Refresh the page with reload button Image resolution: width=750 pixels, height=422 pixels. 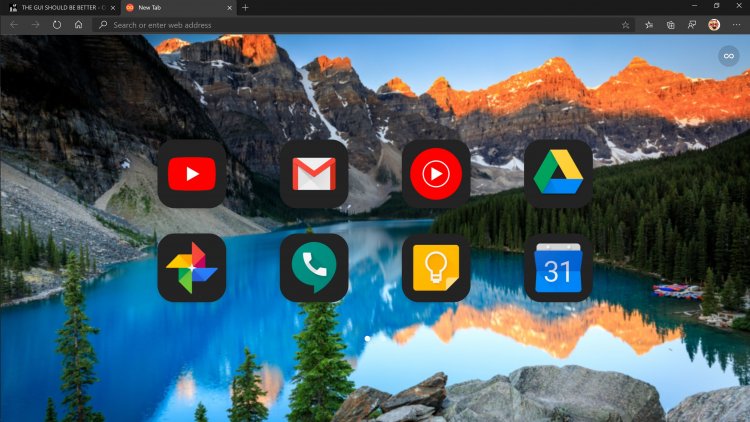coord(57,25)
